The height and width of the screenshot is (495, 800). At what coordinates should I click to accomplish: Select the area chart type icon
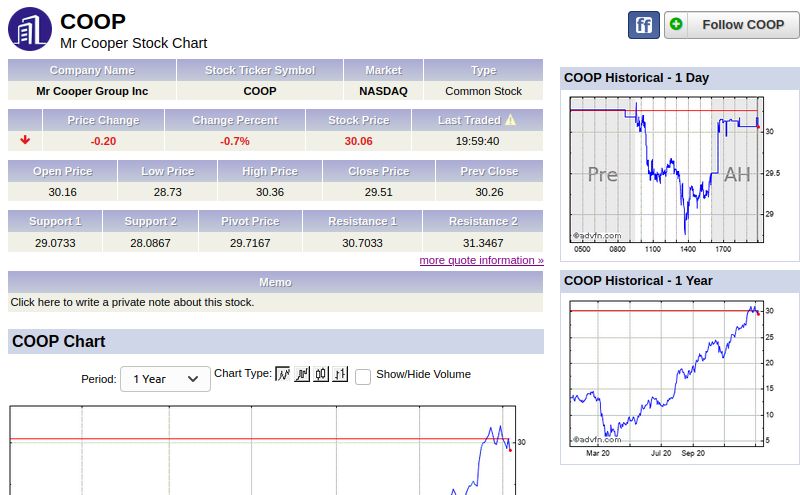pyautogui.click(x=302, y=374)
